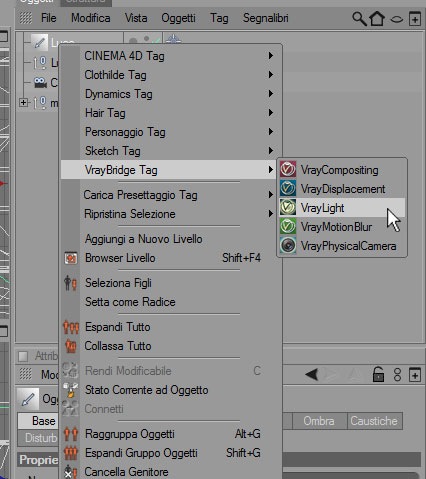Toggle the Attributes panel checkbox
The height and width of the screenshot is (479, 426).
coord(23,356)
